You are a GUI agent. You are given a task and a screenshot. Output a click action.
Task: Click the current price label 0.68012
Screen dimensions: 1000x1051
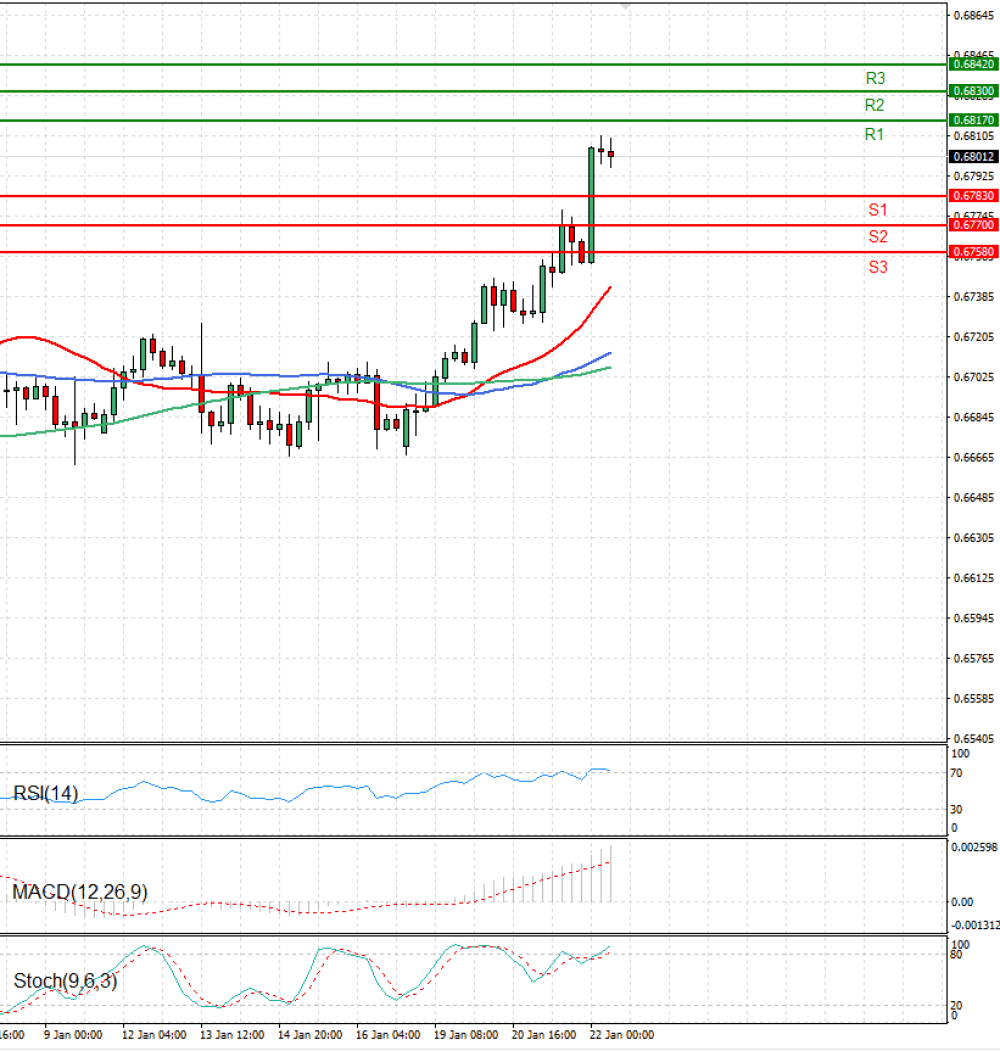click(x=973, y=154)
